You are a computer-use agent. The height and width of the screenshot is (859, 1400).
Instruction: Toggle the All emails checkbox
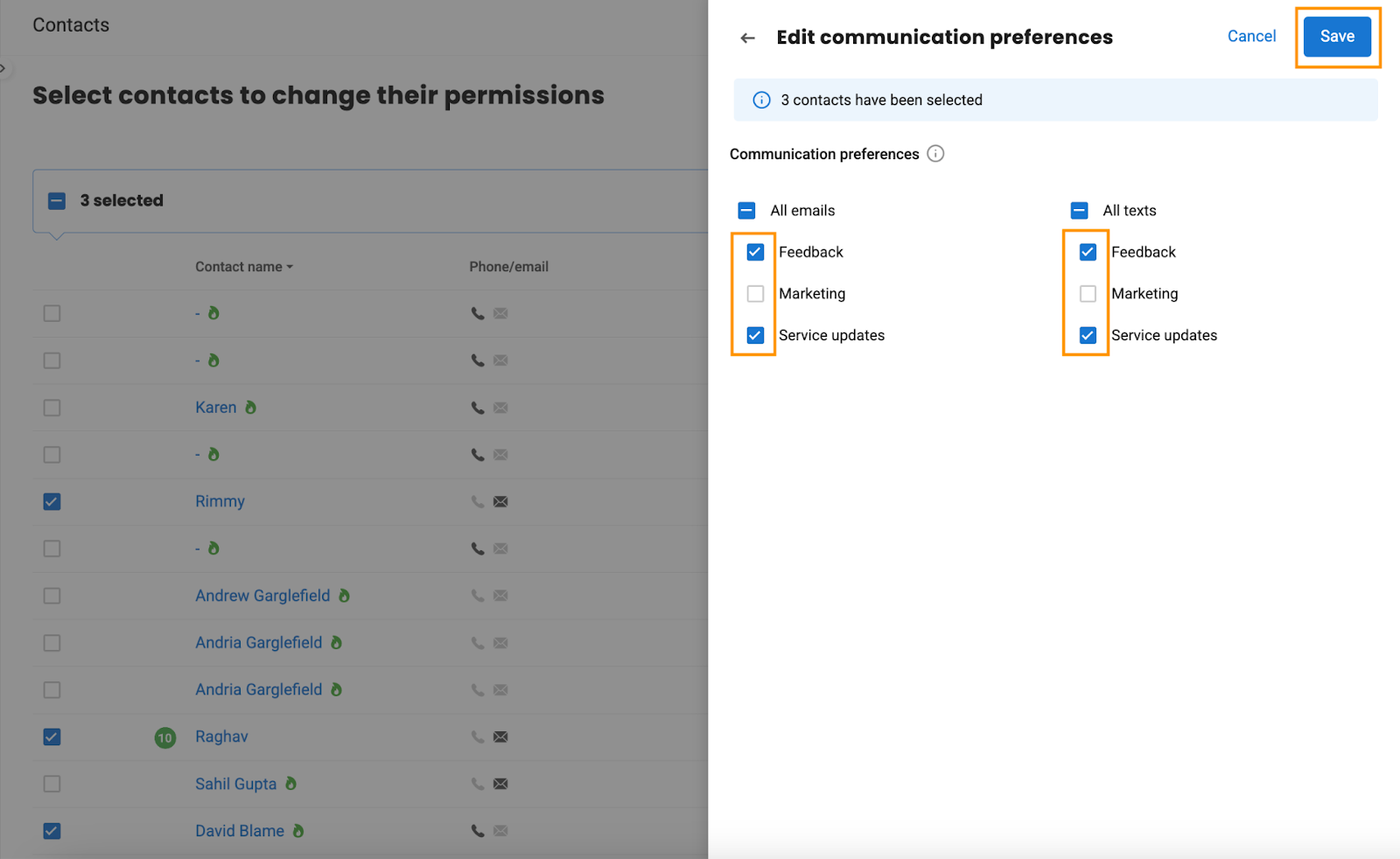point(746,210)
